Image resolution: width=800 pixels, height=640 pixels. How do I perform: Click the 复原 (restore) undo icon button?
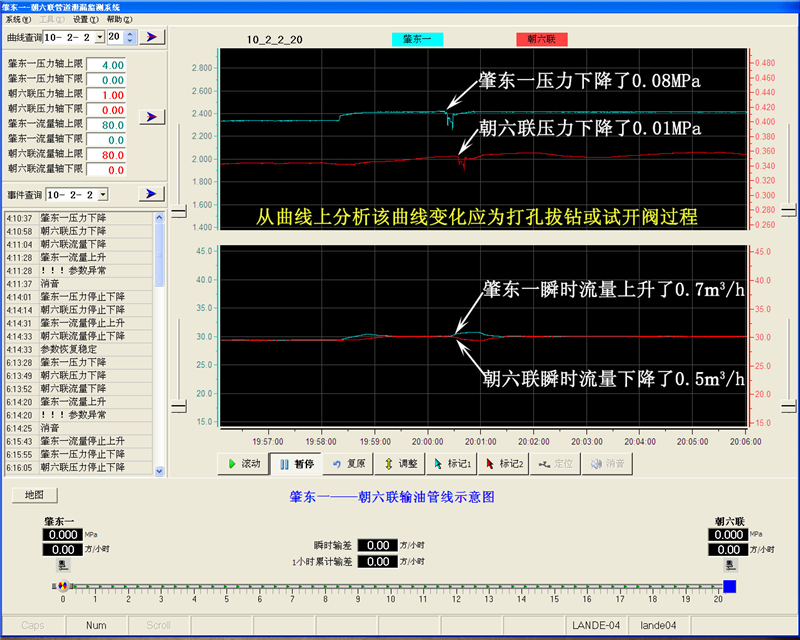(x=349, y=464)
